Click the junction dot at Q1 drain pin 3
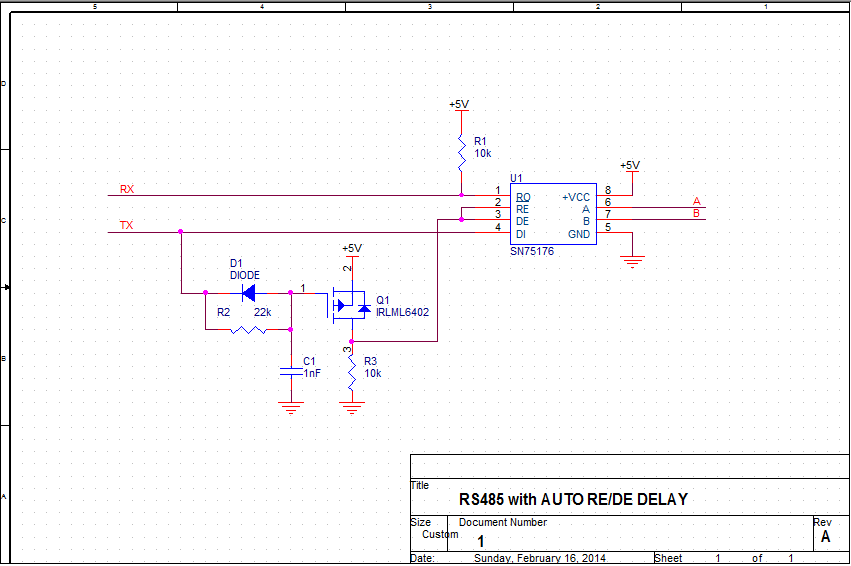This screenshot has width=851, height=566. [352, 341]
